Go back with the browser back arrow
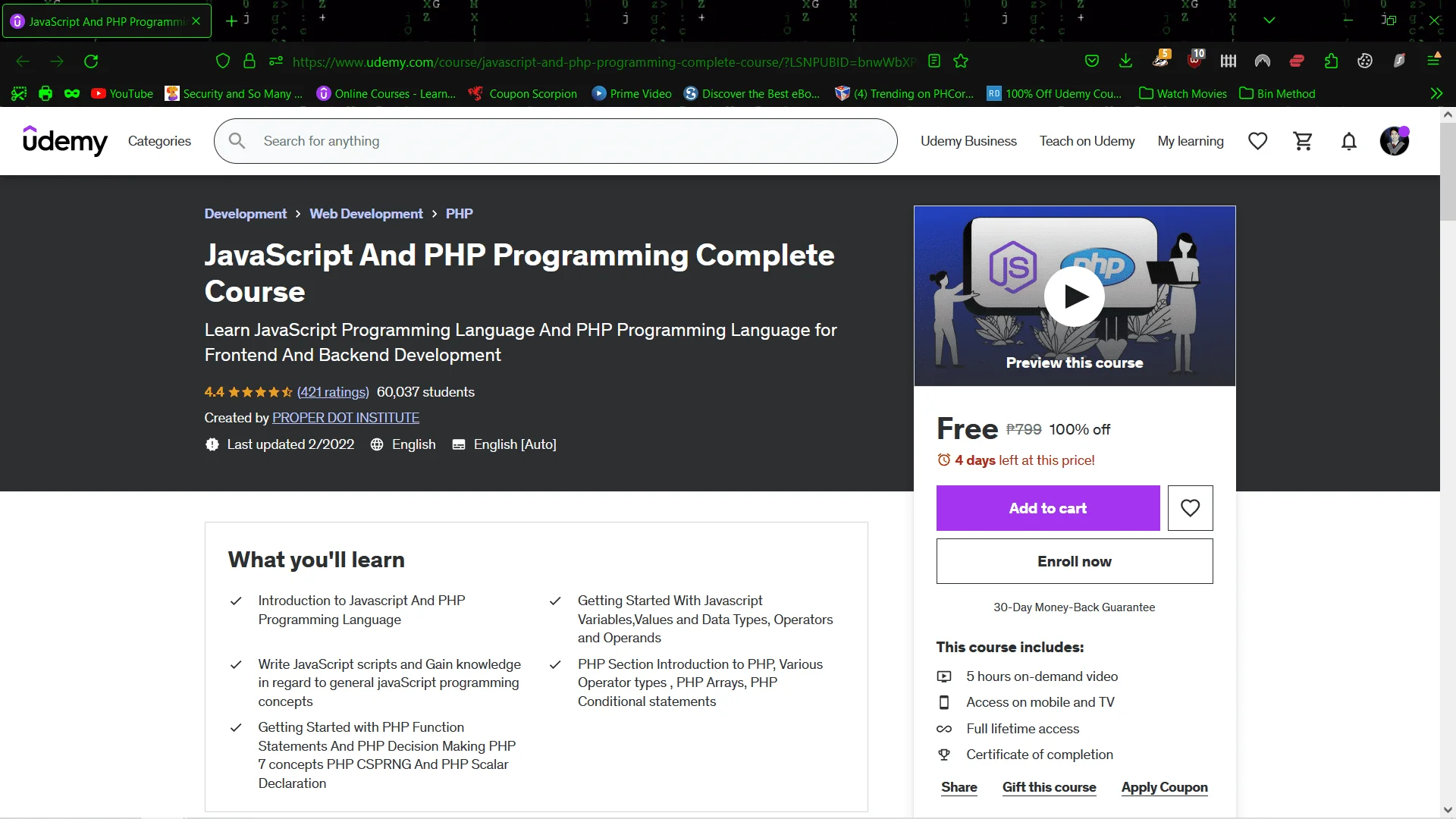Viewport: 1456px width, 819px height. pyautogui.click(x=23, y=61)
